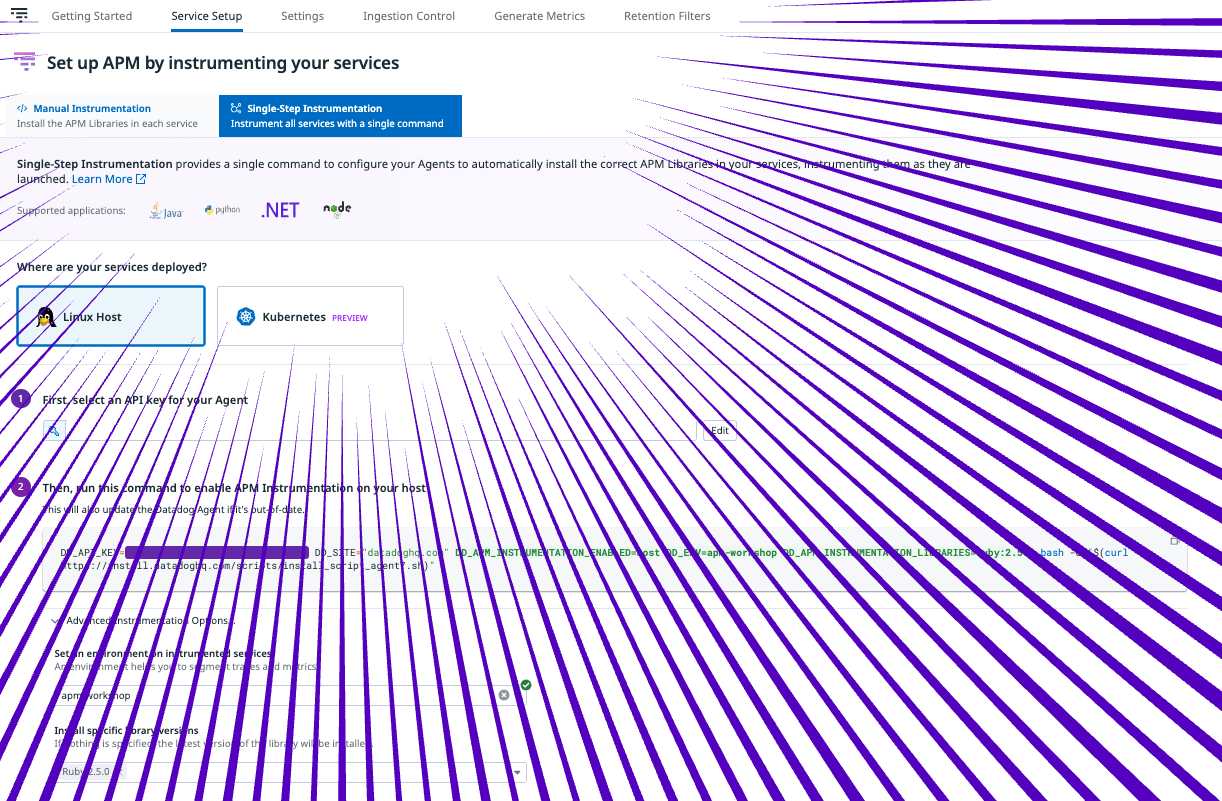Choose the Single-Step Instrumentation tab
This screenshot has height=801, width=1222.
coord(340,116)
